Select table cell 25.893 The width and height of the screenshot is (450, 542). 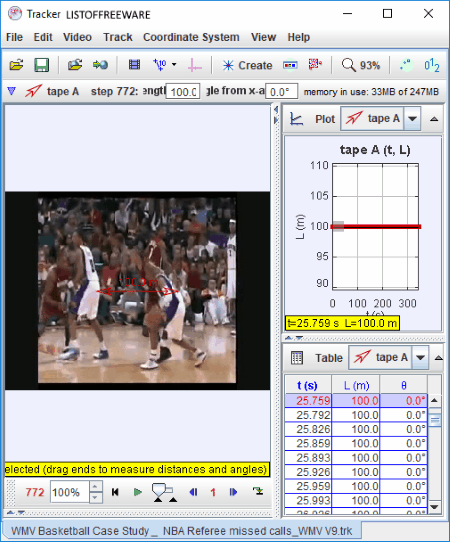[x=308, y=458]
